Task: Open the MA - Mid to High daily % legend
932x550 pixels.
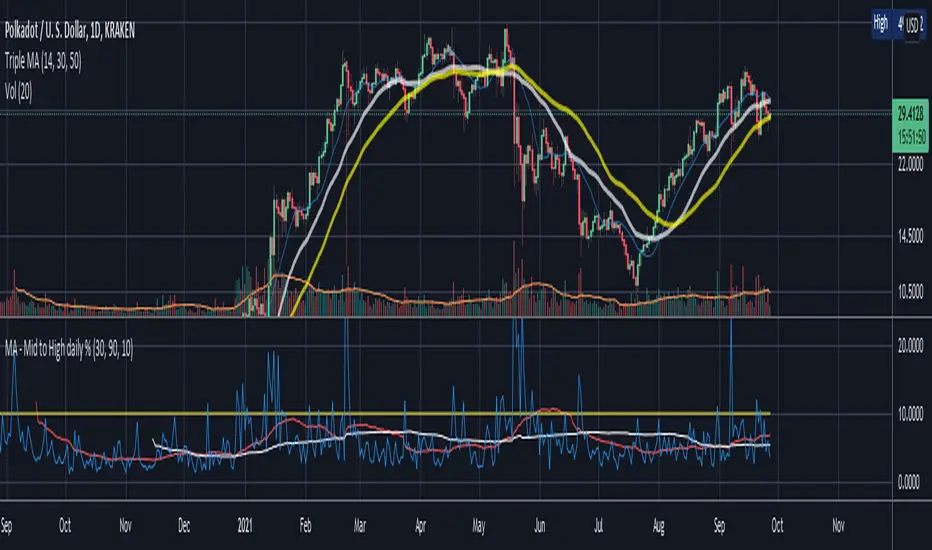Action: point(69,348)
